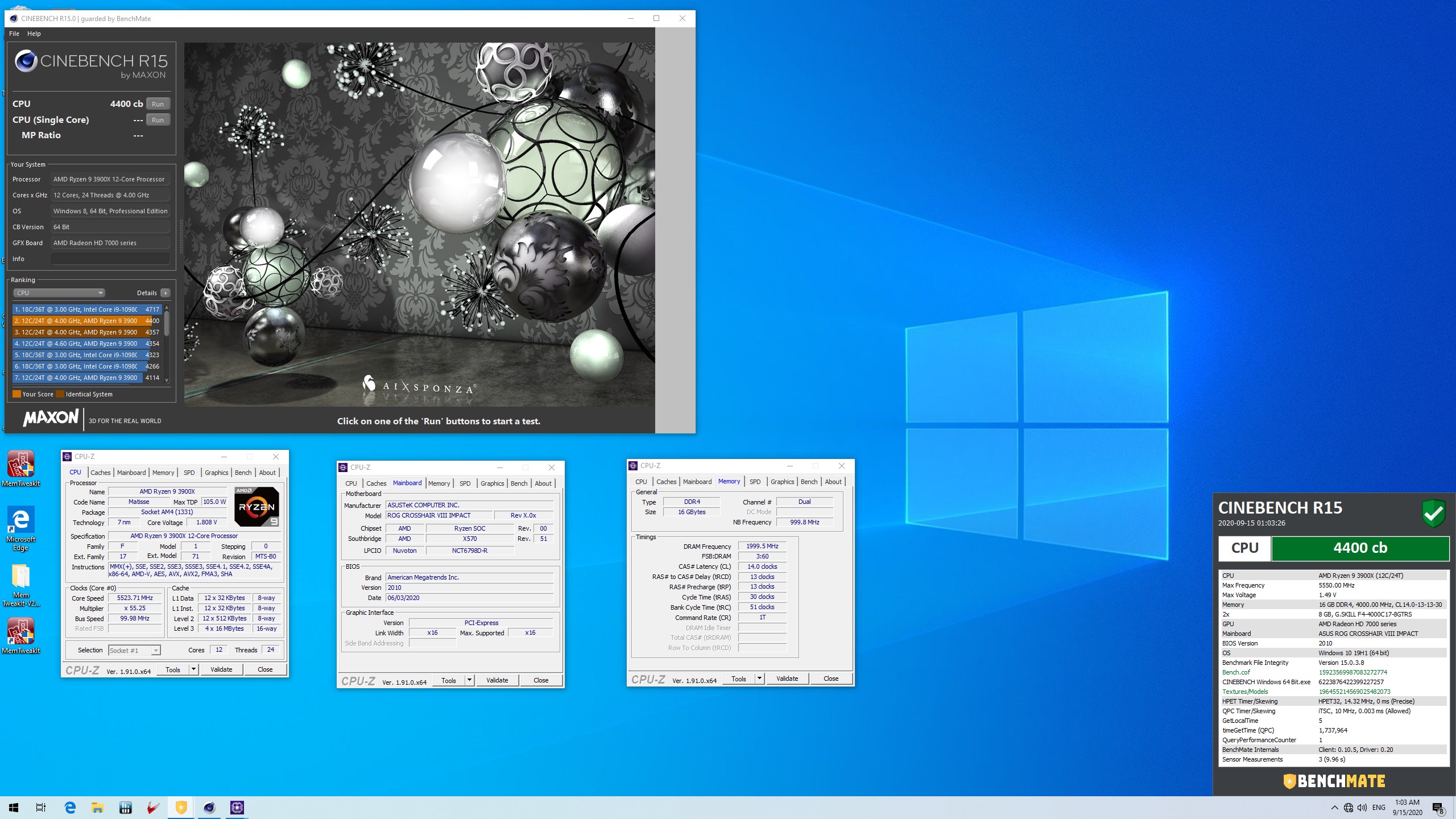This screenshot has width=1456, height=819.
Task: Select ranking row 1 Intel Core i9 4717
Action: click(88, 309)
